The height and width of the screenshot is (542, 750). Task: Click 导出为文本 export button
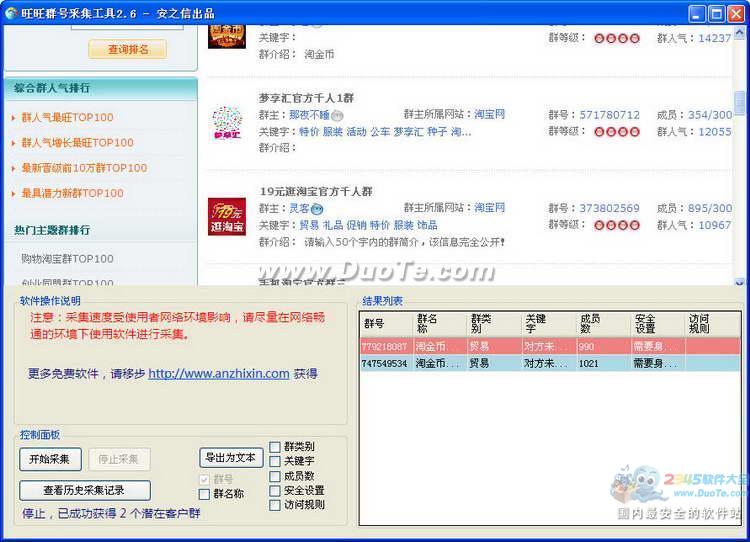click(x=231, y=458)
